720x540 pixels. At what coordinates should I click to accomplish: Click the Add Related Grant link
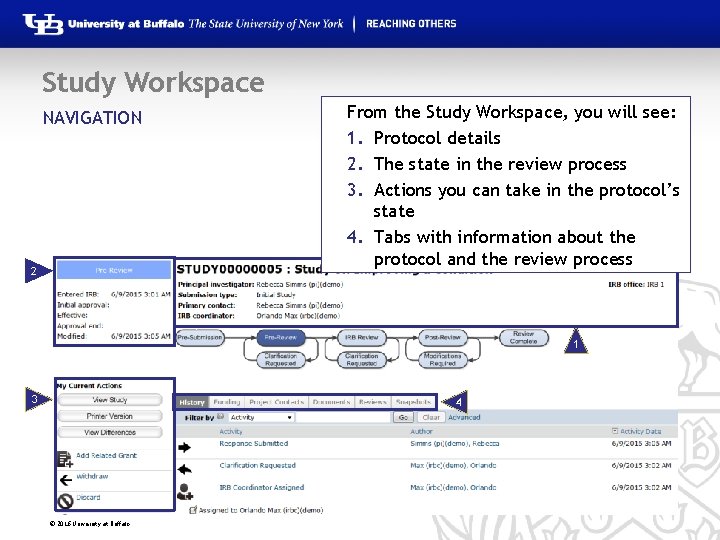[x=107, y=456]
